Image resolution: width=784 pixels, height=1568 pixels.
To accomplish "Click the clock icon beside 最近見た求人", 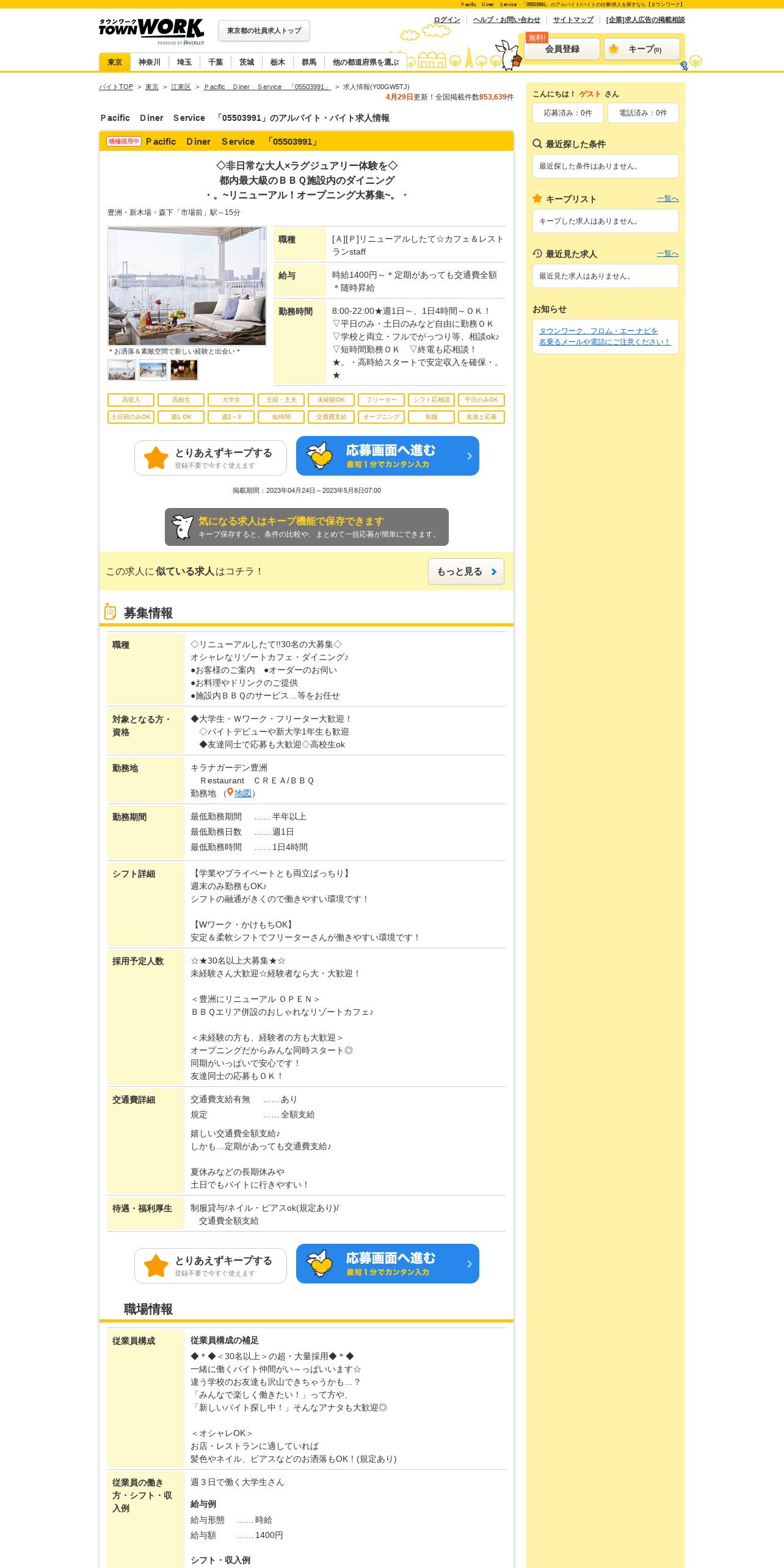I will point(537,253).
